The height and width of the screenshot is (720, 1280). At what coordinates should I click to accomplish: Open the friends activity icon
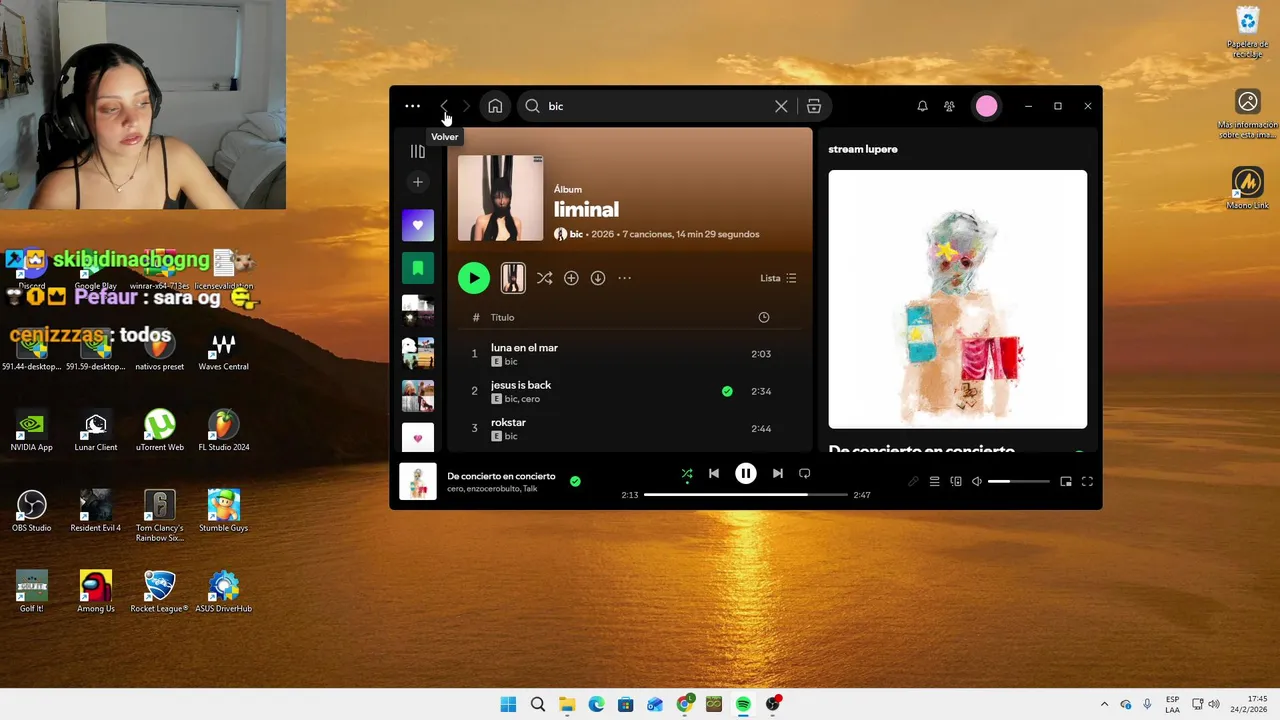tap(949, 106)
